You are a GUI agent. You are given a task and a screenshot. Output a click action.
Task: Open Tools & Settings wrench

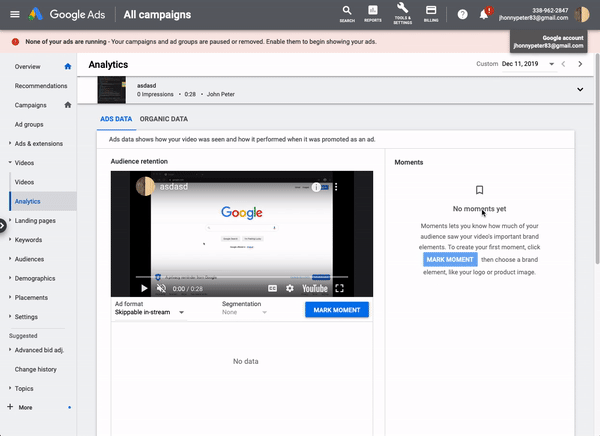[402, 13]
